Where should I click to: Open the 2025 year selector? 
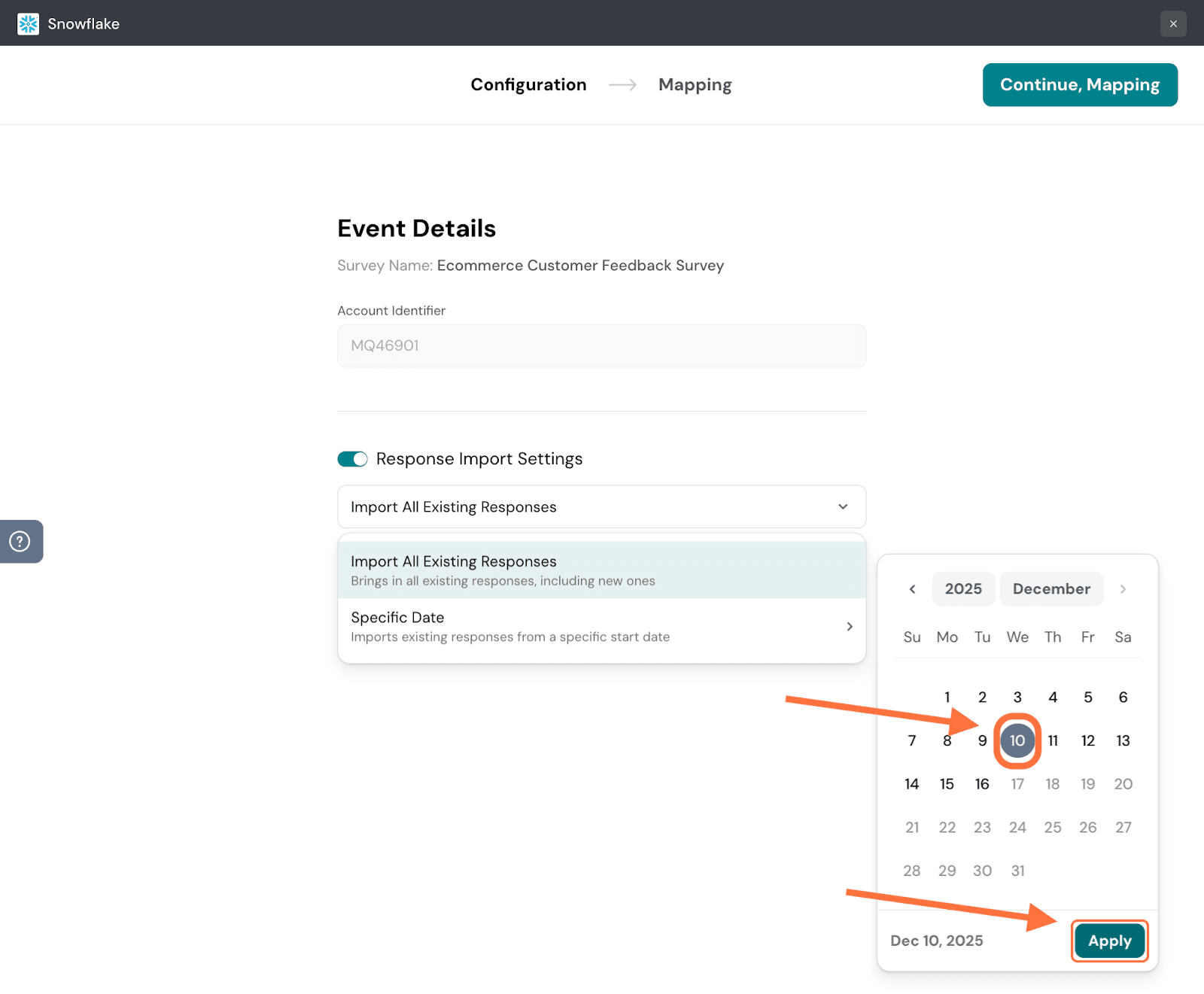point(962,589)
